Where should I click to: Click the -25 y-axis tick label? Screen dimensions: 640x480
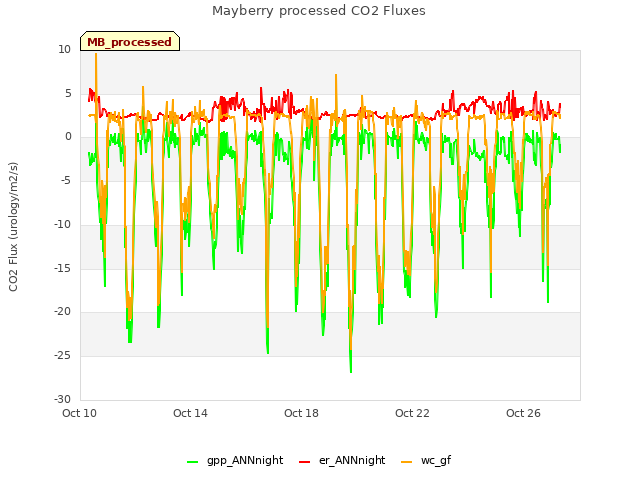[63, 356]
